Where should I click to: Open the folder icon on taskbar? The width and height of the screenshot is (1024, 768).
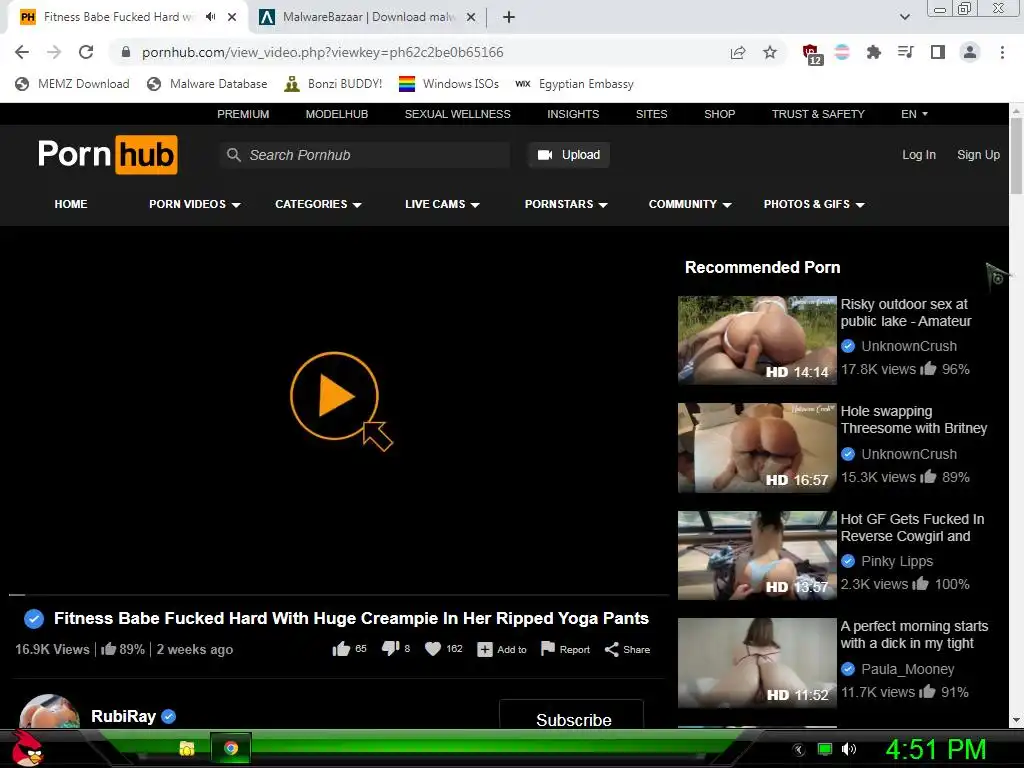point(187,748)
